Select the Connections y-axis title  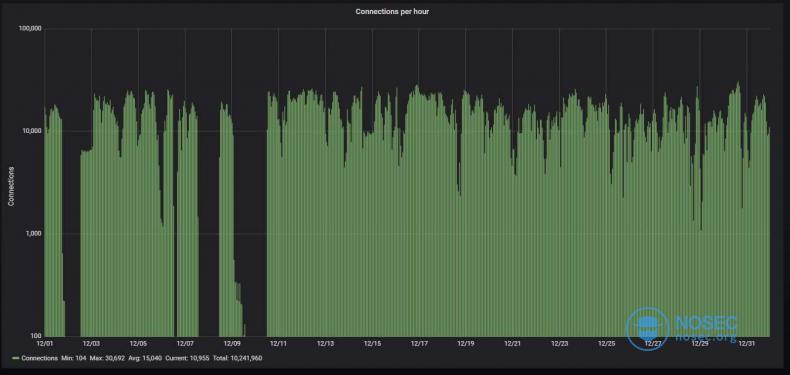click(11, 186)
